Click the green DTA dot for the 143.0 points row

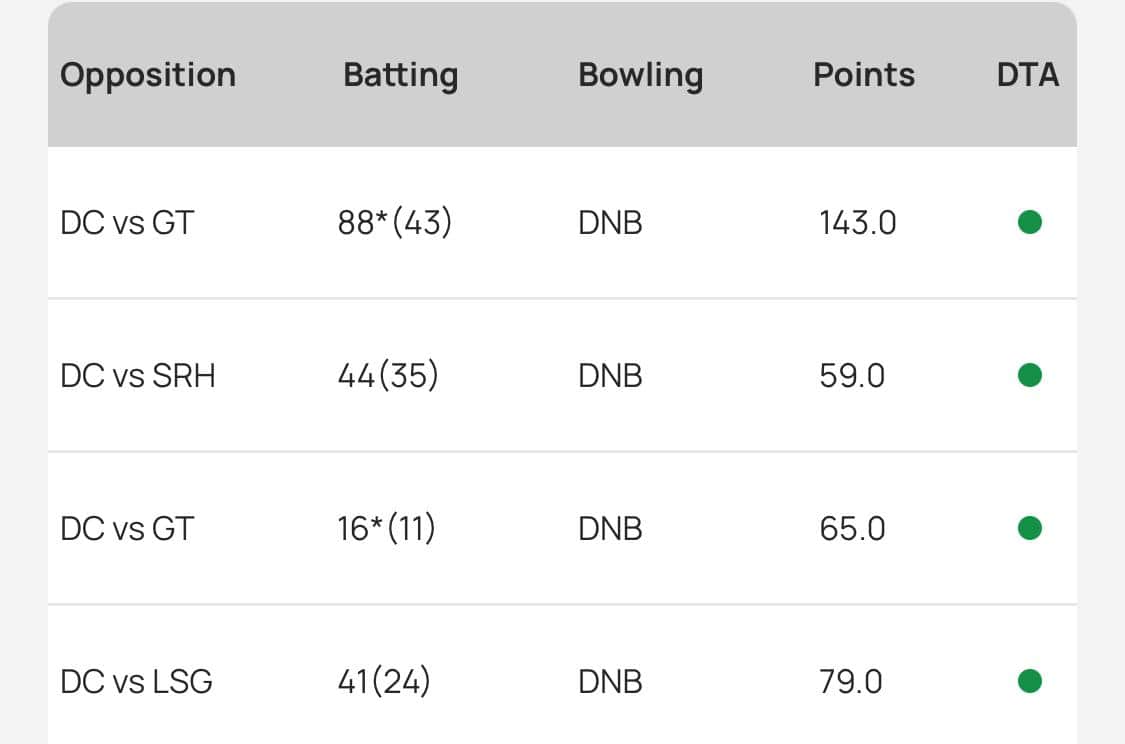click(x=1029, y=222)
